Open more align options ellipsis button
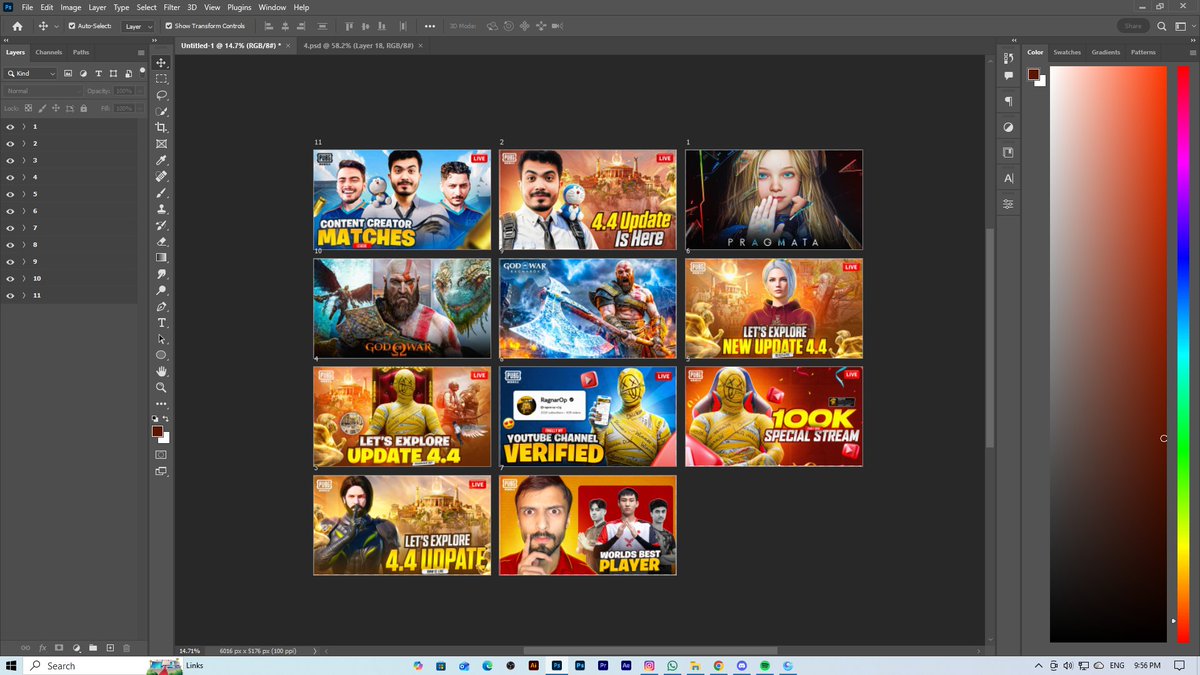This screenshot has width=1200, height=675. pyautogui.click(x=429, y=26)
